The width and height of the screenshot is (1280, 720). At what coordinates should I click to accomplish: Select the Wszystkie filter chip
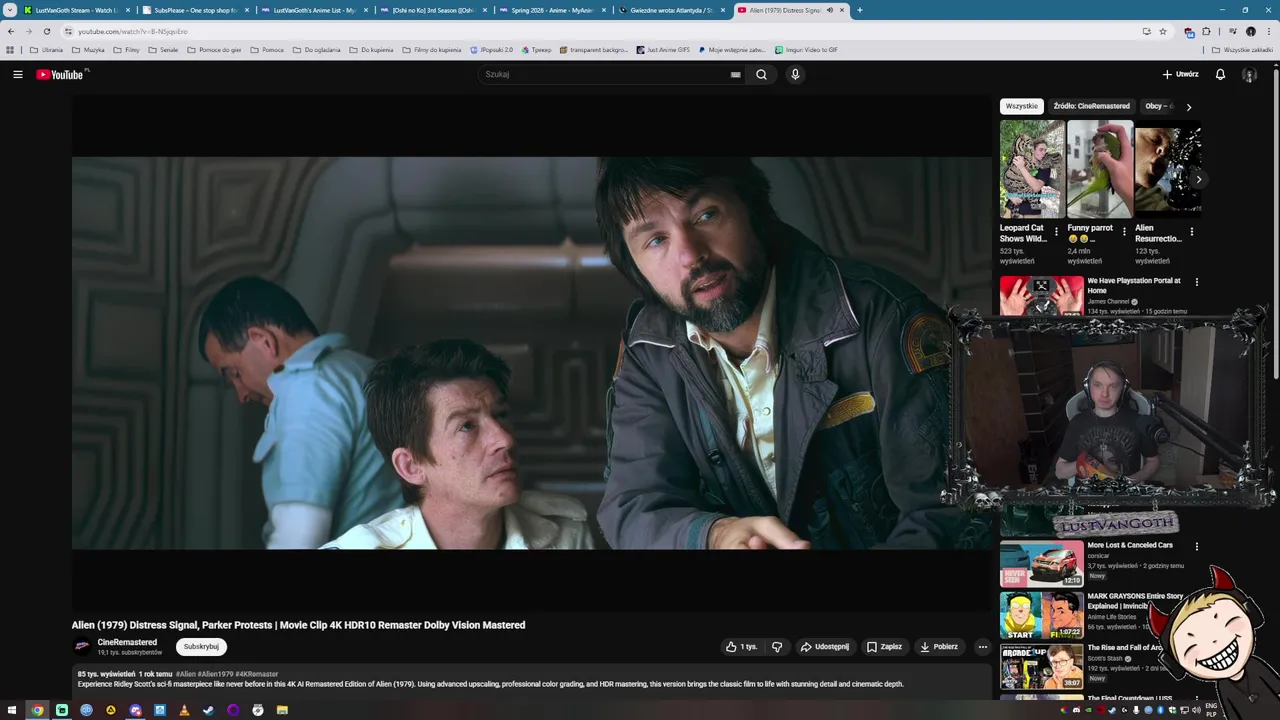(1022, 106)
